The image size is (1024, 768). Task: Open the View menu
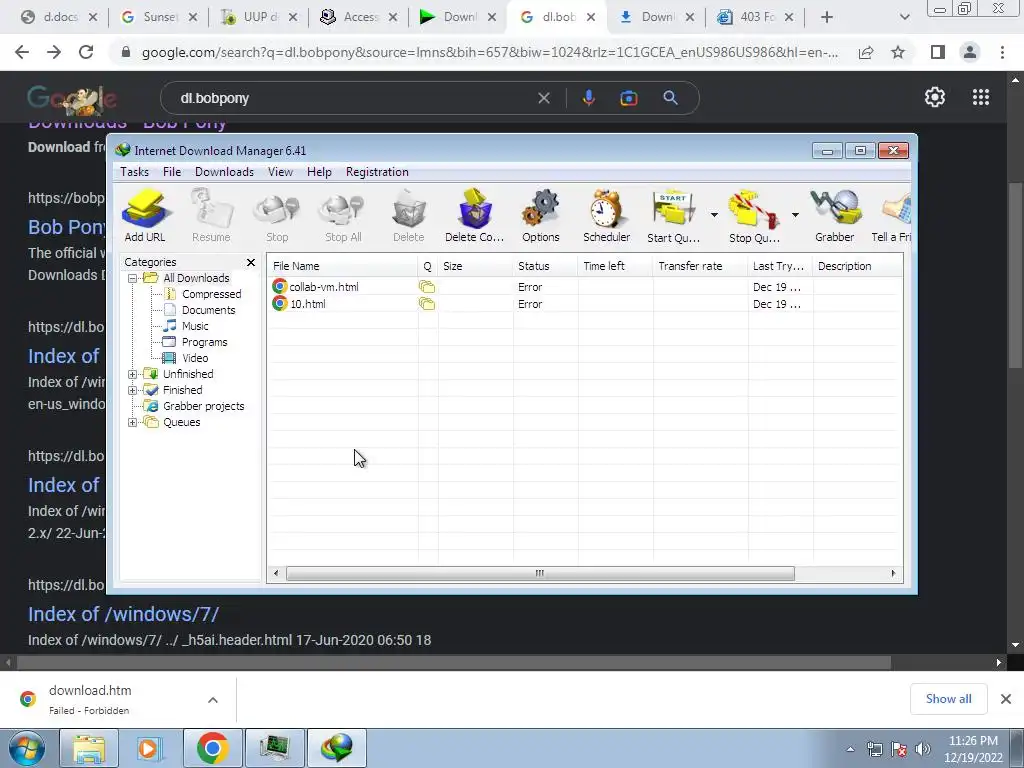(x=280, y=172)
